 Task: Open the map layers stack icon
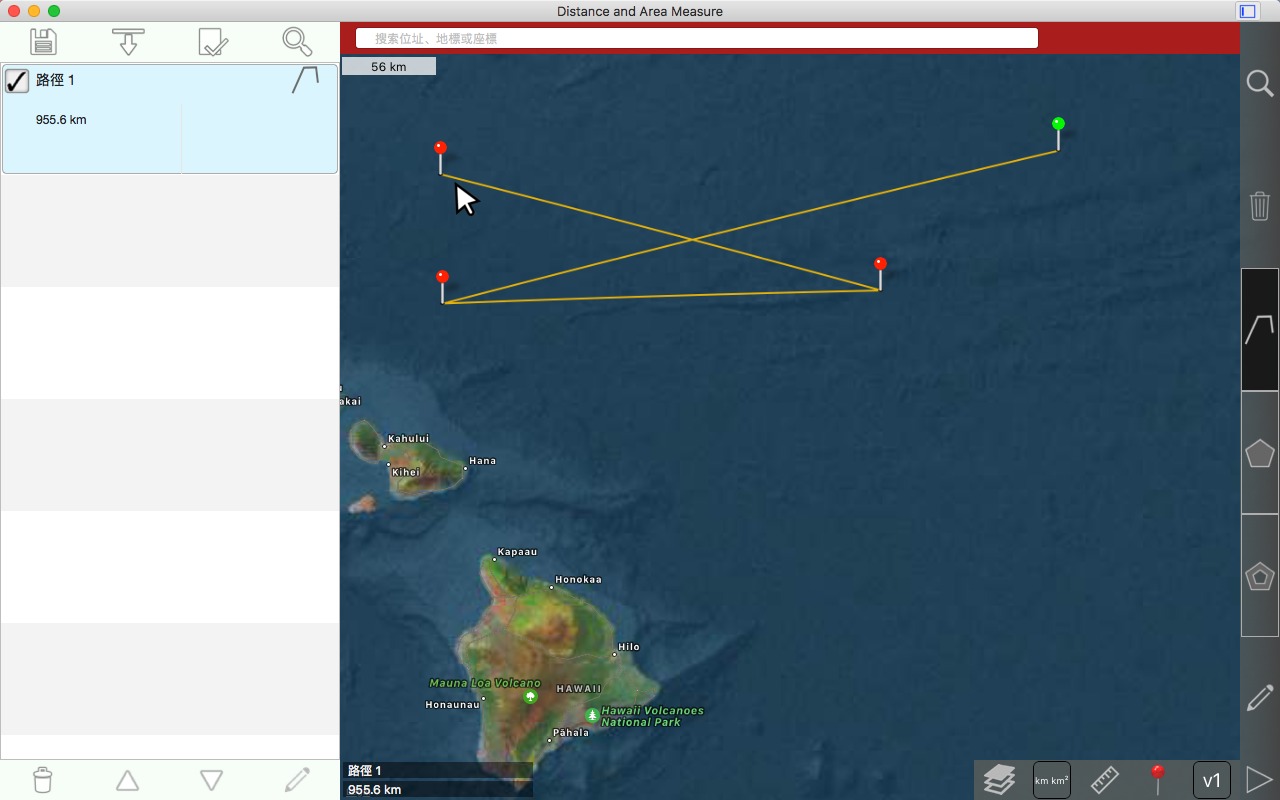(x=999, y=779)
